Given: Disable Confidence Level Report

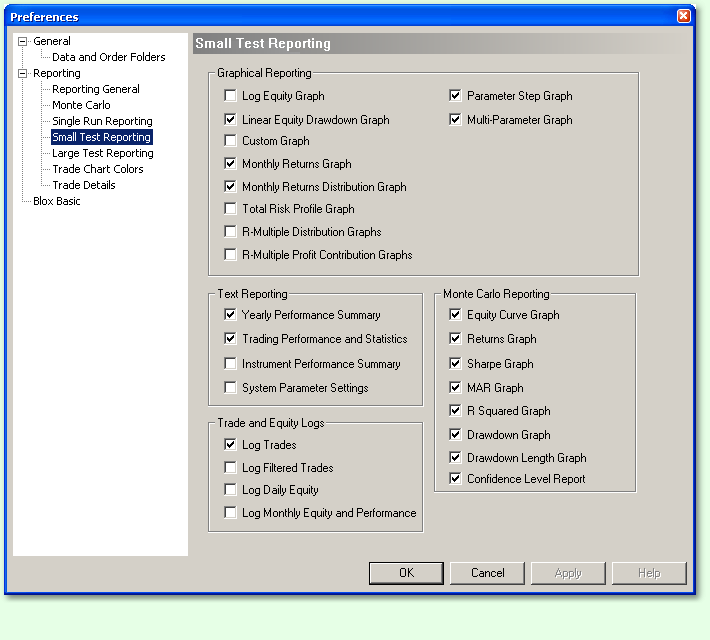Looking at the screenshot, I should tap(455, 478).
